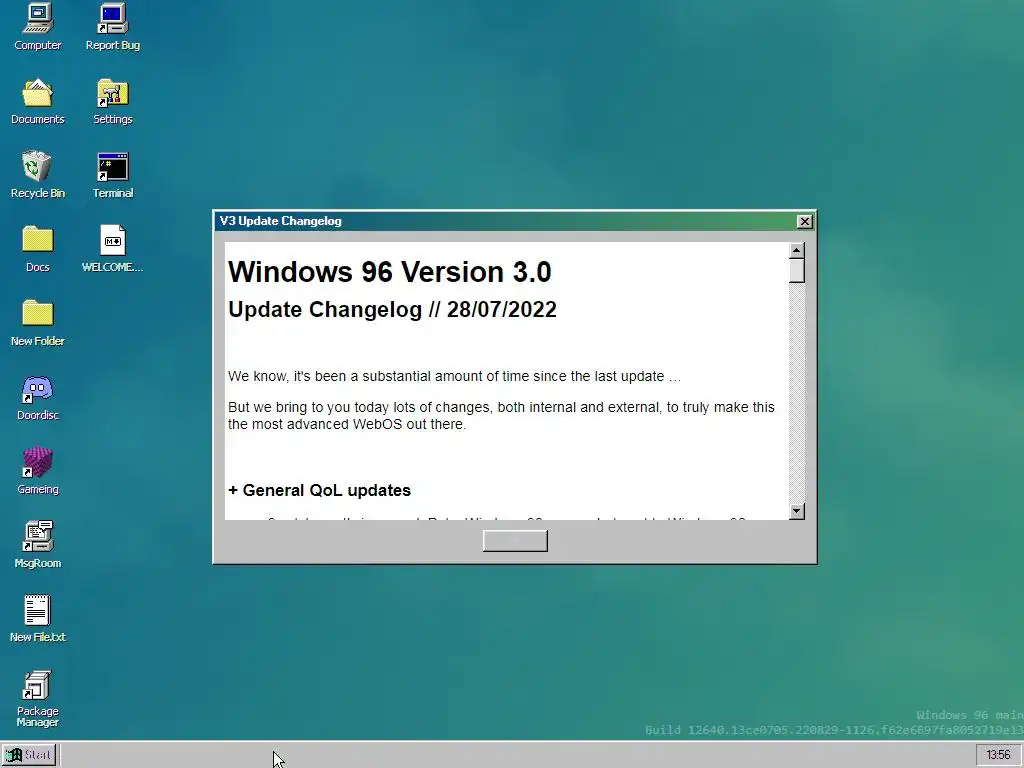The image size is (1024, 768).
Task: Click the "Windows 96 Version 3.0" heading
Action: pyautogui.click(x=390, y=272)
